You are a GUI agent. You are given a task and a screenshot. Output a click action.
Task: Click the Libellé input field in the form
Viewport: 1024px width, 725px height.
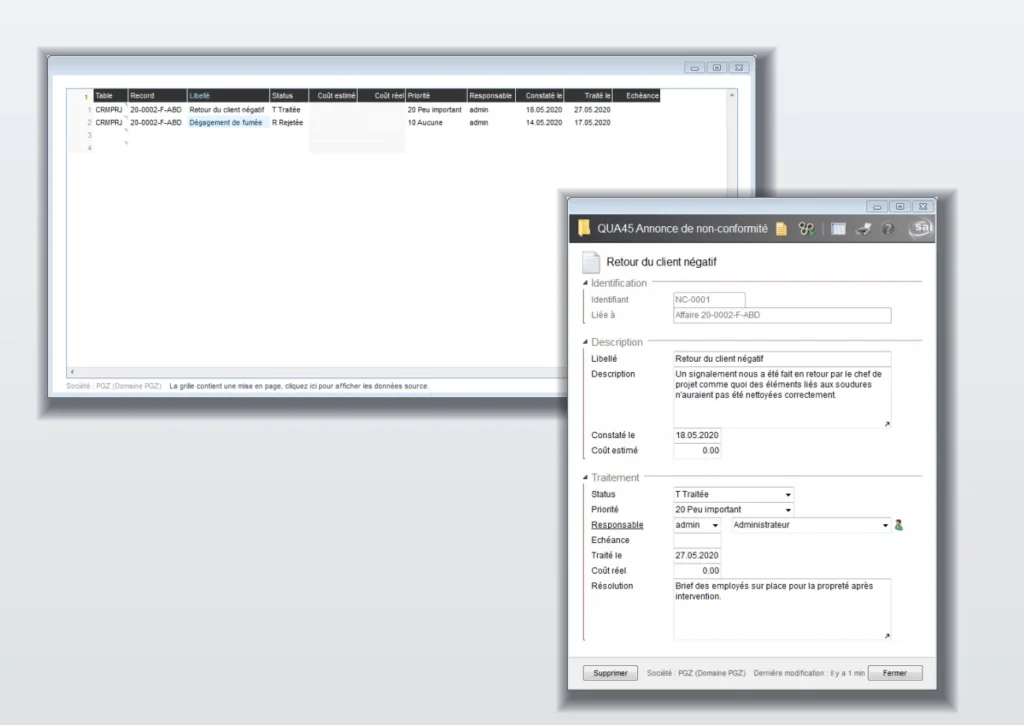pyautogui.click(x=782, y=359)
